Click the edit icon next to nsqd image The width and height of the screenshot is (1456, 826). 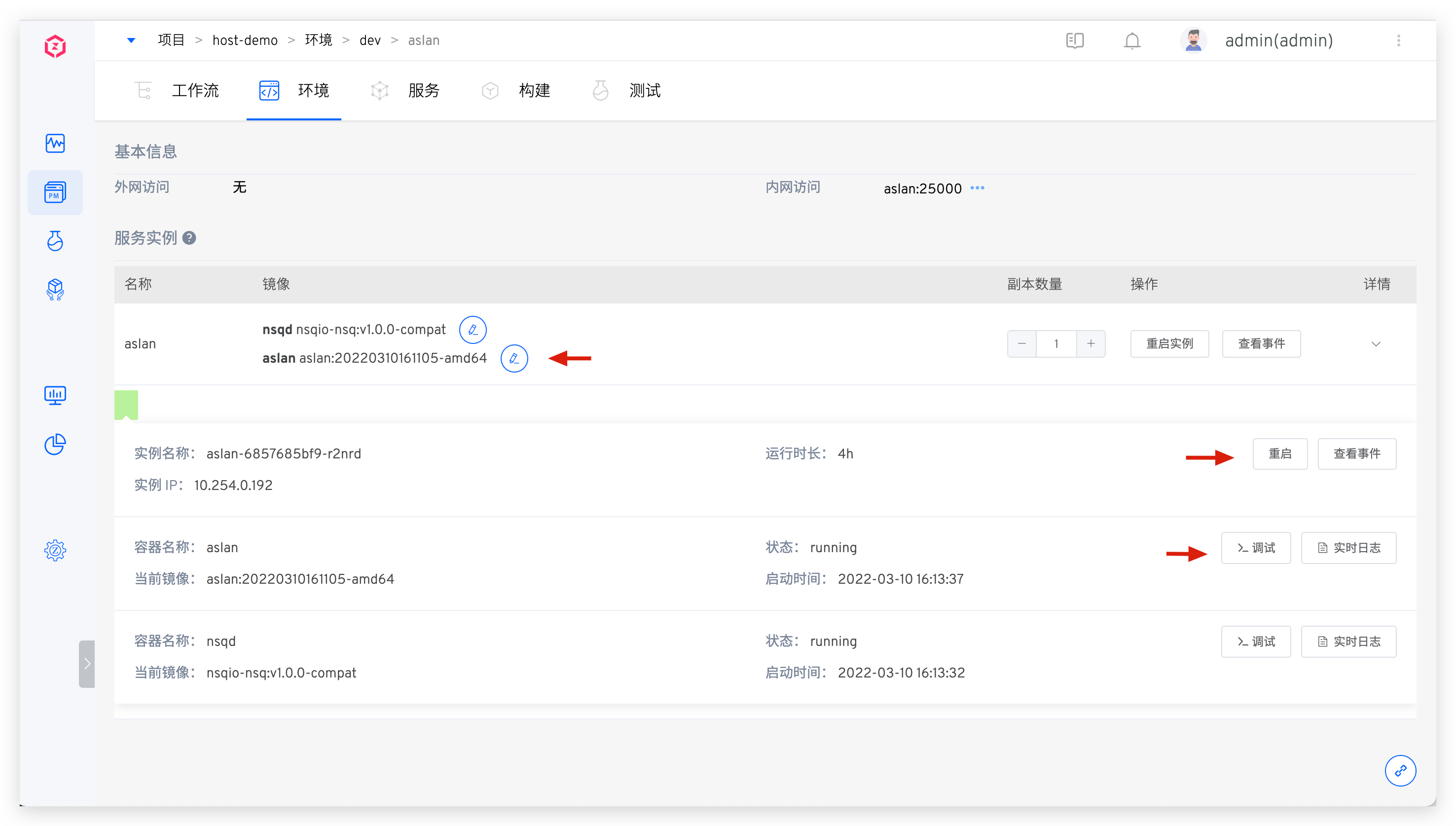(473, 330)
